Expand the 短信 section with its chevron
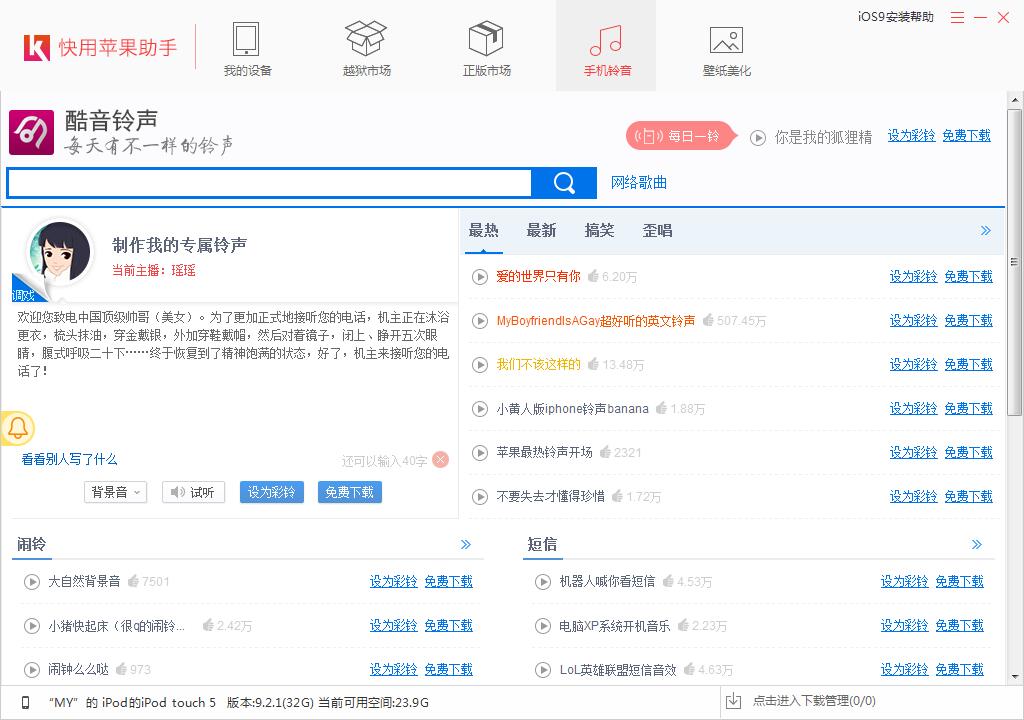The width and height of the screenshot is (1024, 720). [977, 544]
